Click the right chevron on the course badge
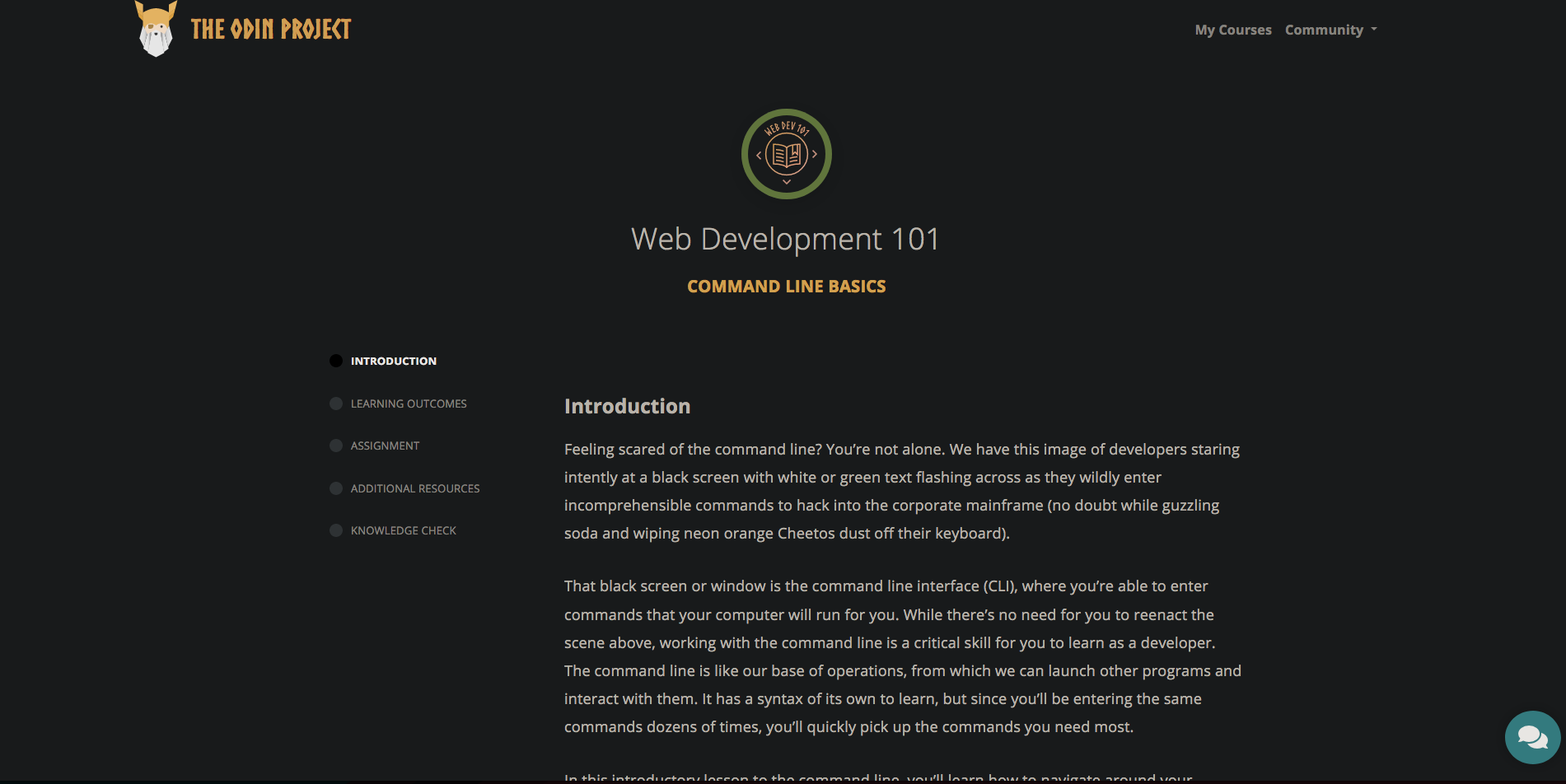Image resolution: width=1566 pixels, height=784 pixels. click(x=815, y=154)
